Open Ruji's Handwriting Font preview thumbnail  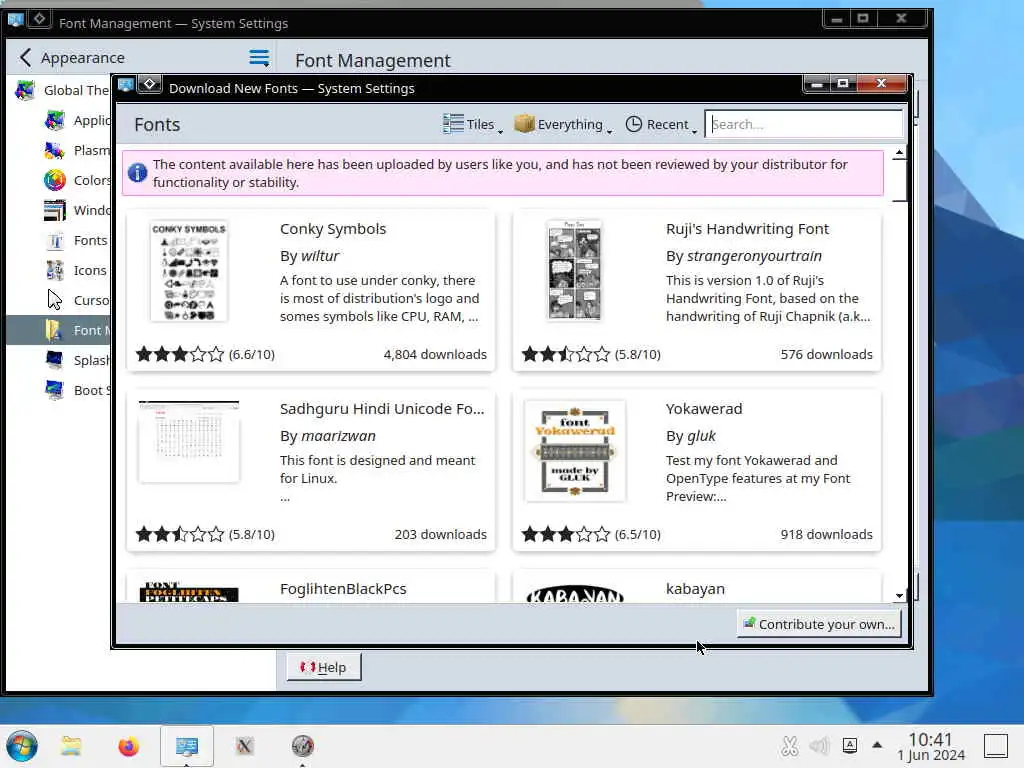[x=575, y=270]
